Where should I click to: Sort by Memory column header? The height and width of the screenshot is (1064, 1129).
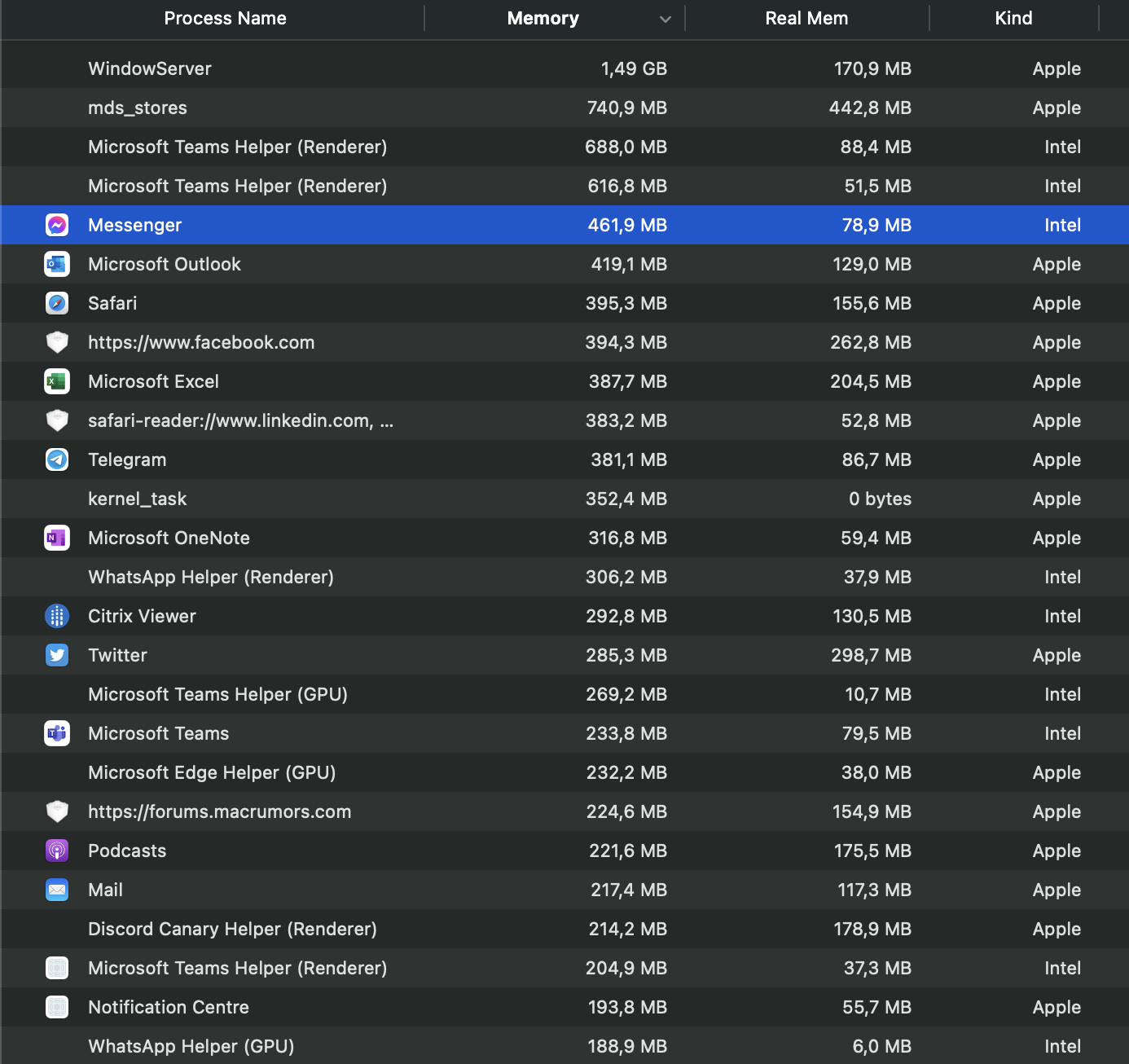[x=543, y=18]
